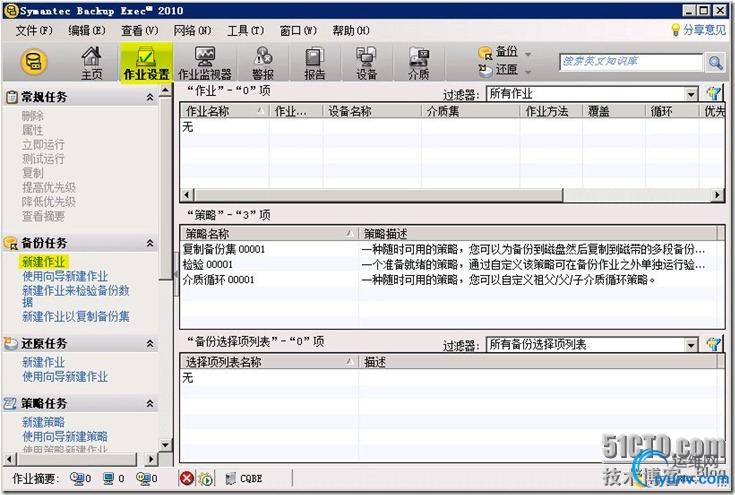The width and height of the screenshot is (735, 495).
Task: Click 新建作业 under 还原任务
Action: click(x=44, y=362)
